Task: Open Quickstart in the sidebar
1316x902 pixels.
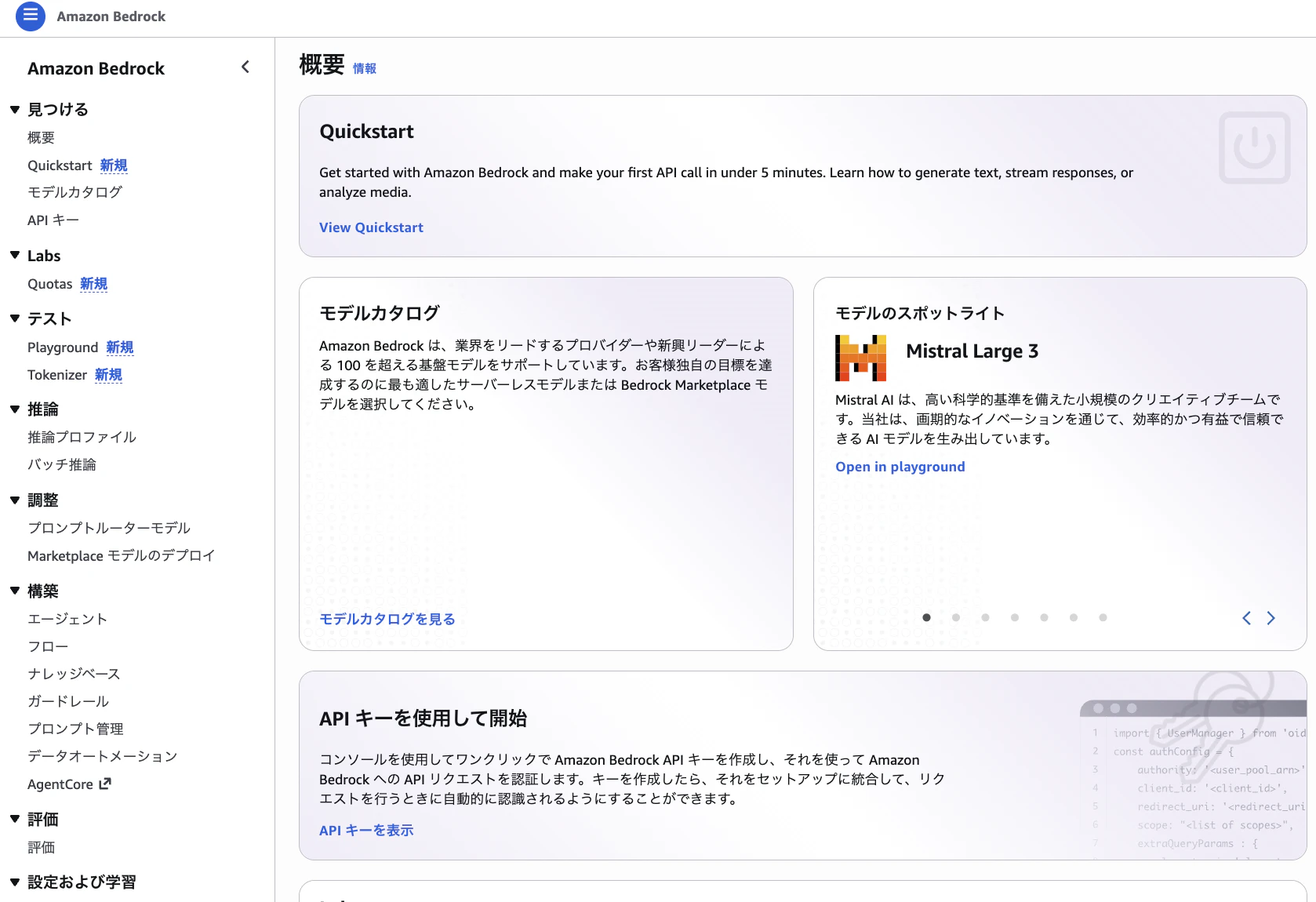Action: coord(60,165)
